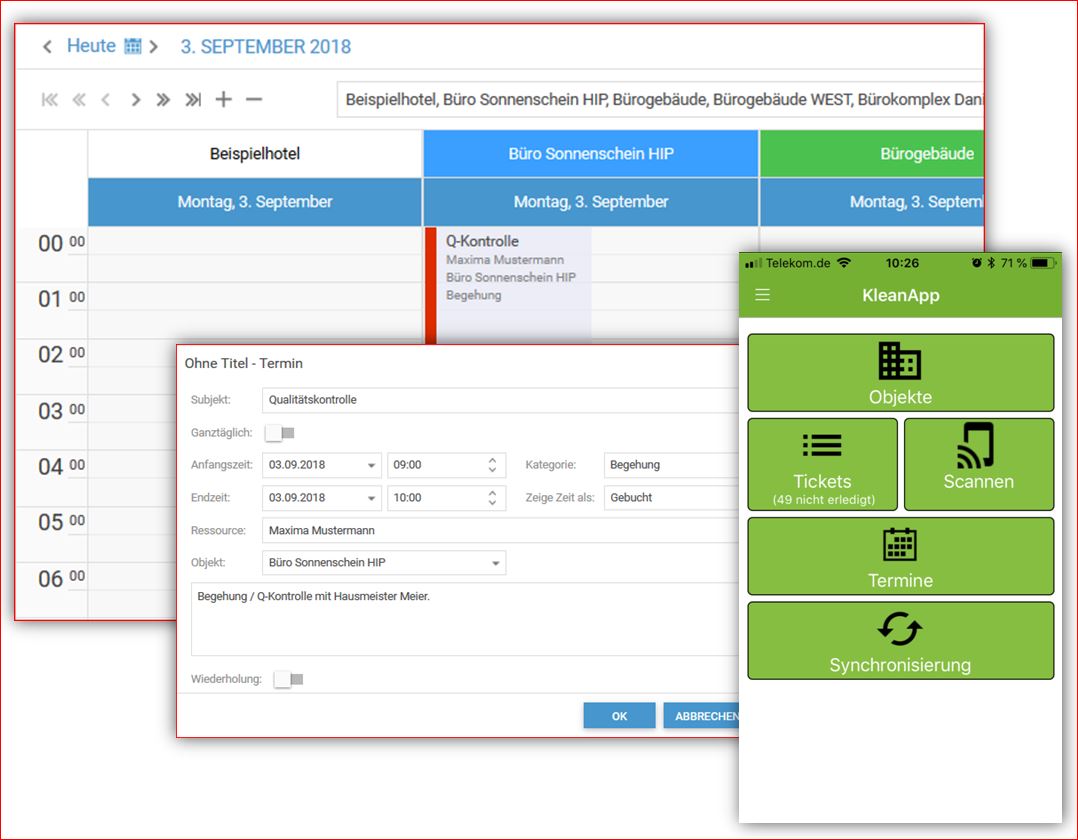Click the KleanApp title in phone header
This screenshot has height=840, width=1078.
(901, 295)
